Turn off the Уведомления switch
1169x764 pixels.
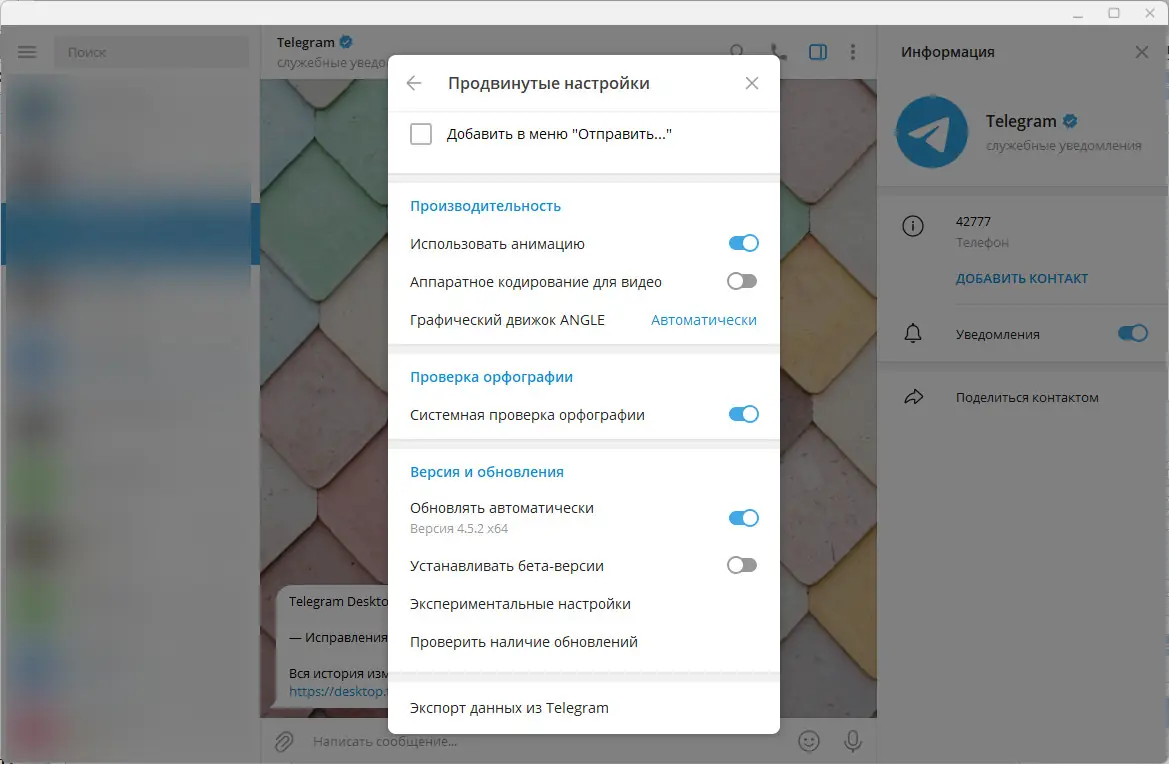click(1133, 333)
